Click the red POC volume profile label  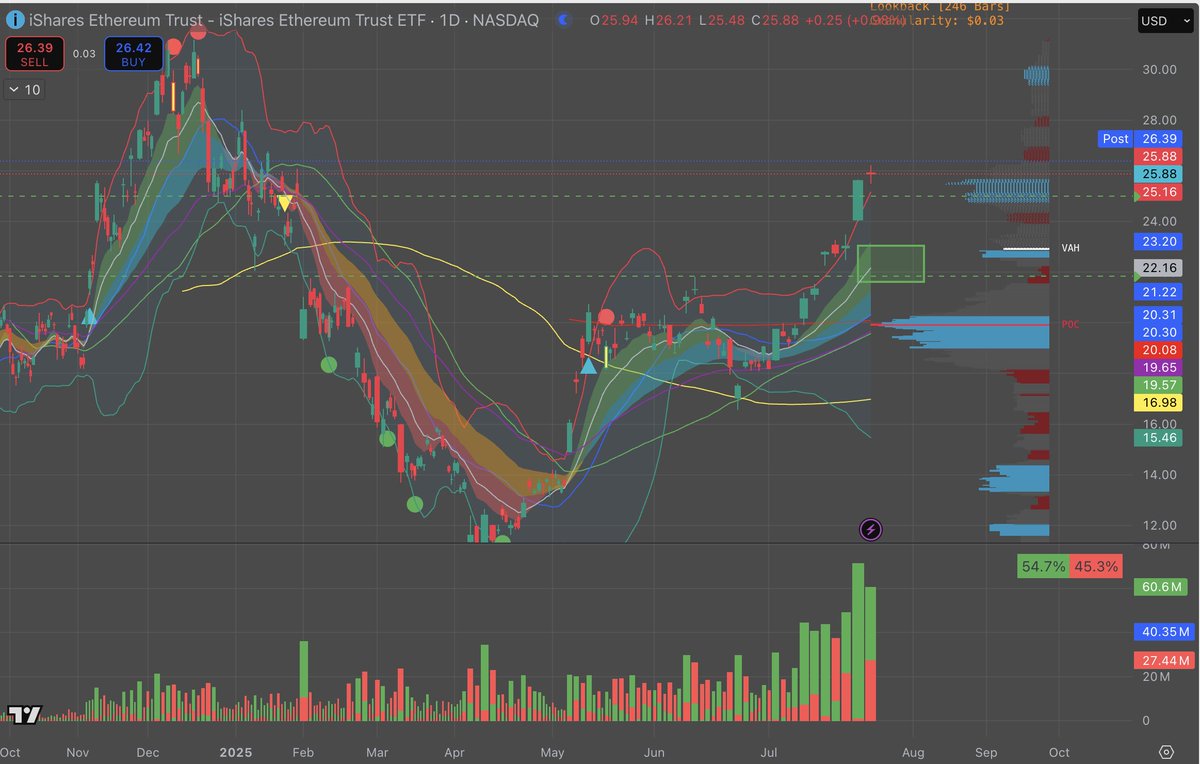(1071, 325)
